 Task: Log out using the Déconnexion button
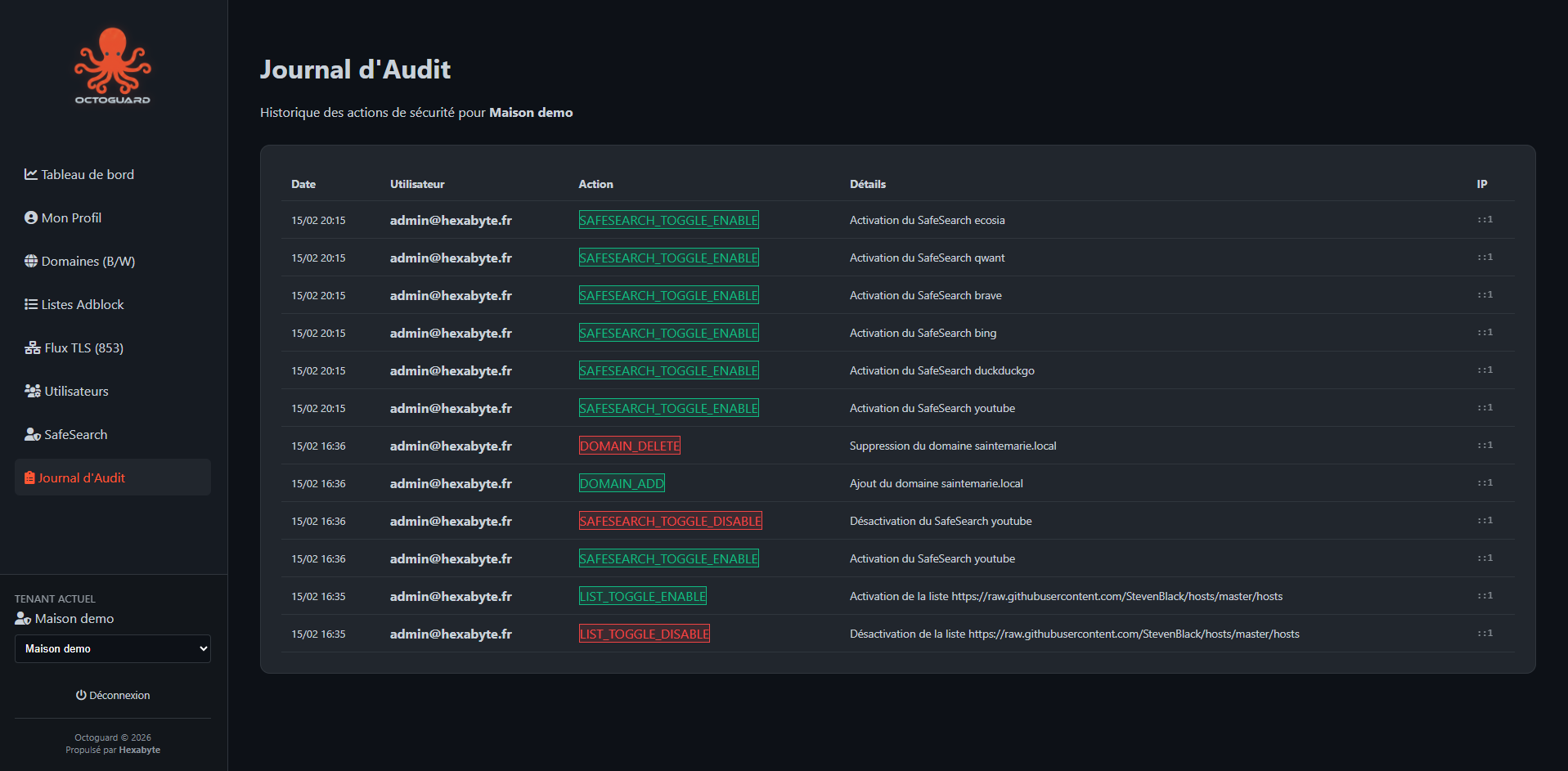coord(113,695)
